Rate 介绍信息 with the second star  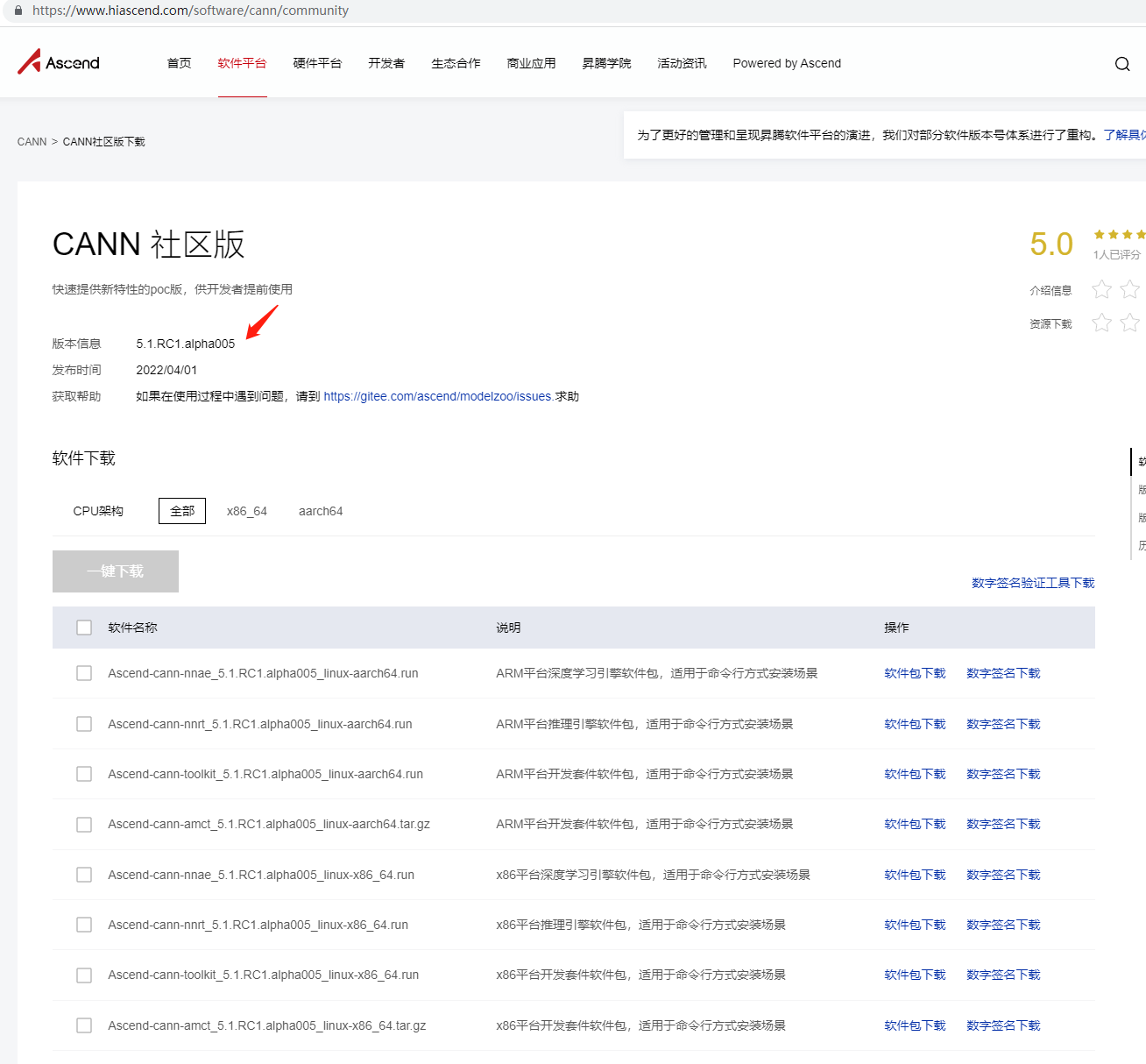1130,289
